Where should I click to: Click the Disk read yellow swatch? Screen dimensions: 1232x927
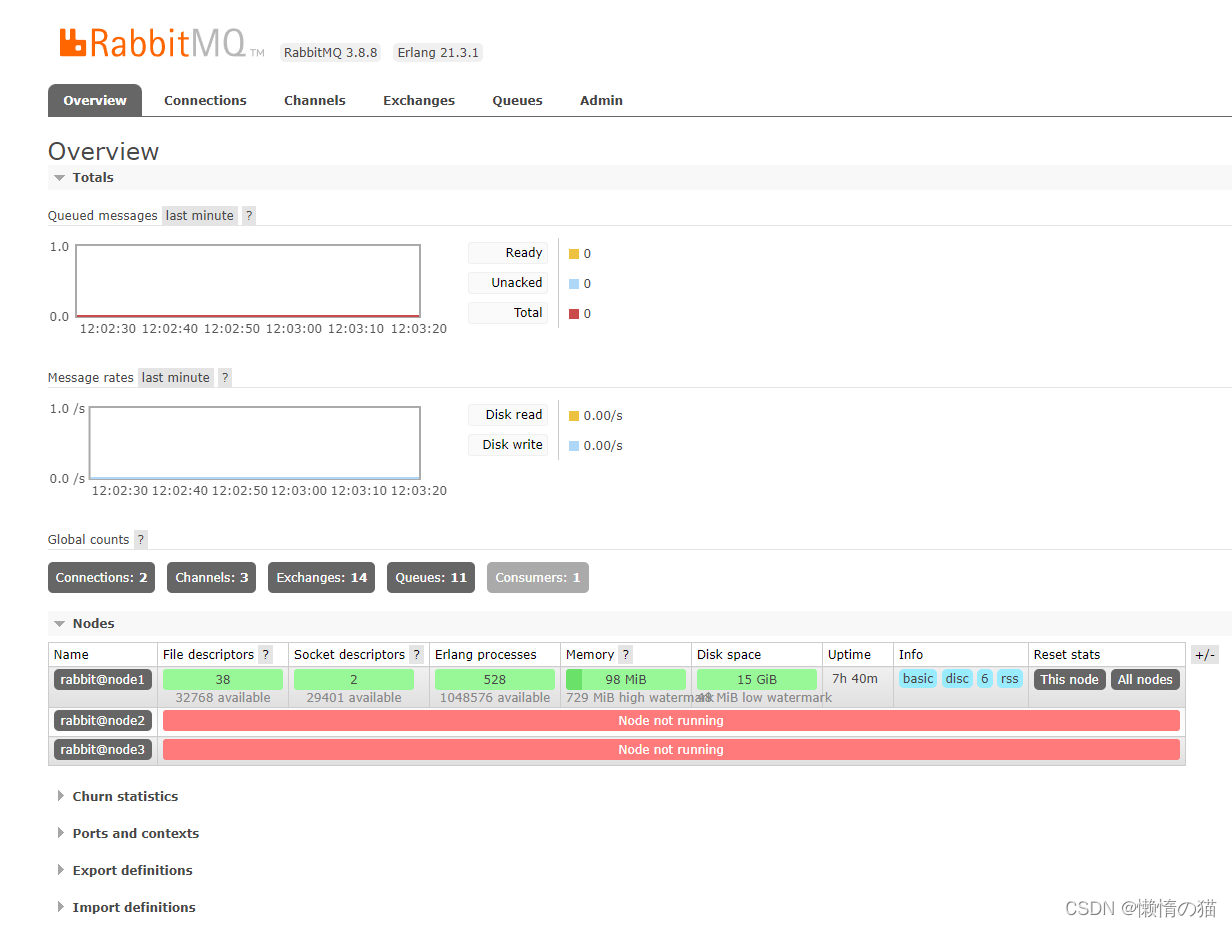tap(574, 416)
